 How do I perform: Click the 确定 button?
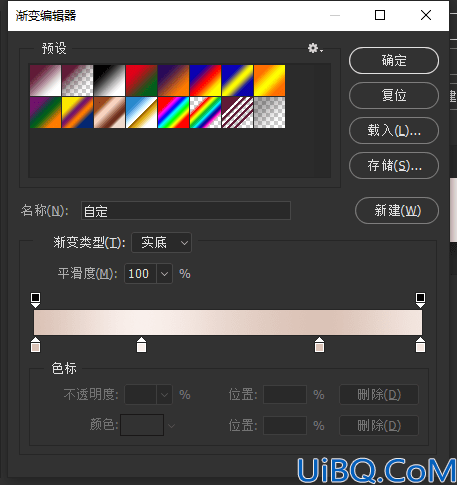(x=394, y=61)
